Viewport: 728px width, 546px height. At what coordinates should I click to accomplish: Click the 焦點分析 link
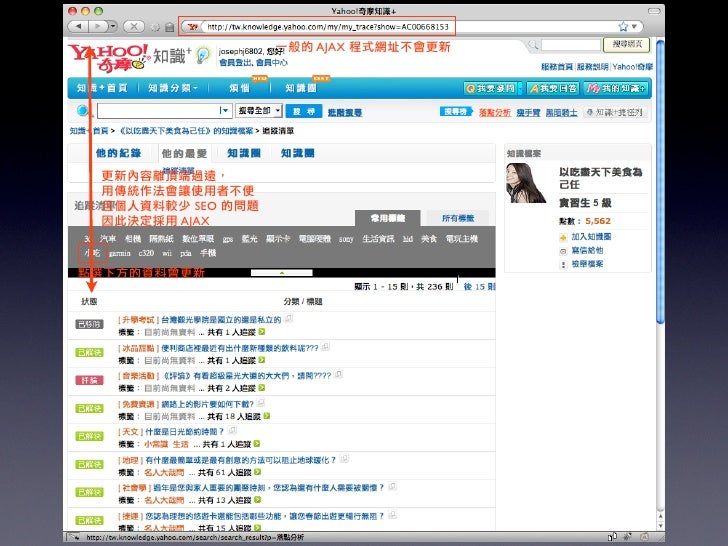click(494, 112)
